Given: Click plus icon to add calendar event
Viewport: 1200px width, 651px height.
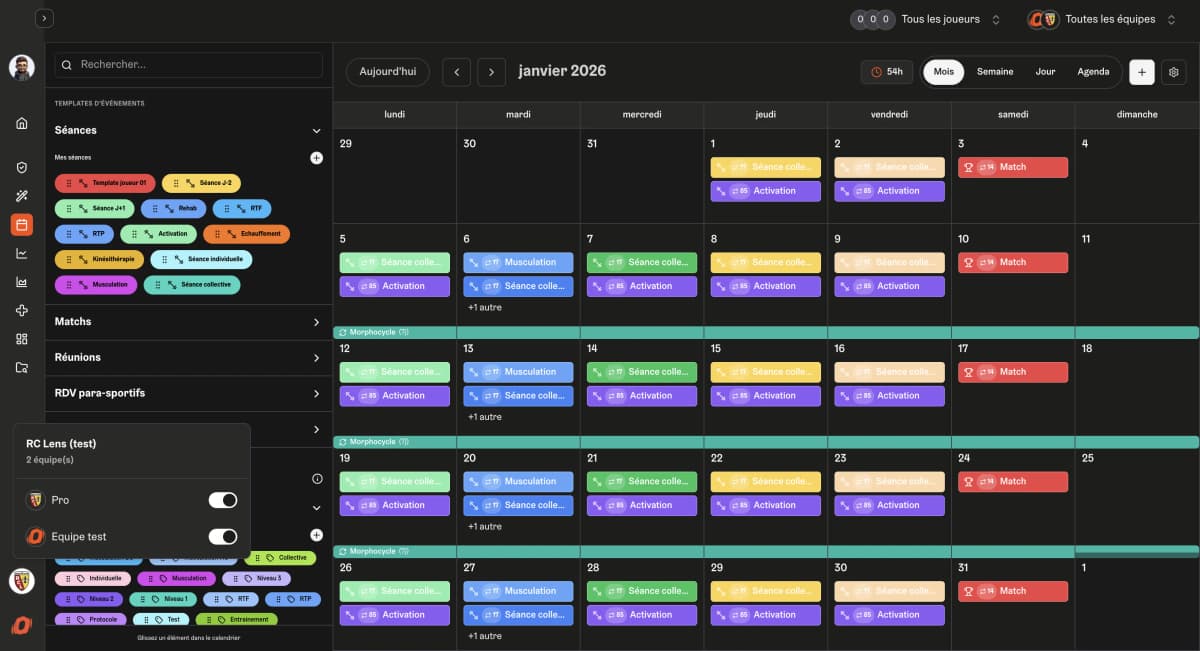Looking at the screenshot, I should coord(1141,72).
